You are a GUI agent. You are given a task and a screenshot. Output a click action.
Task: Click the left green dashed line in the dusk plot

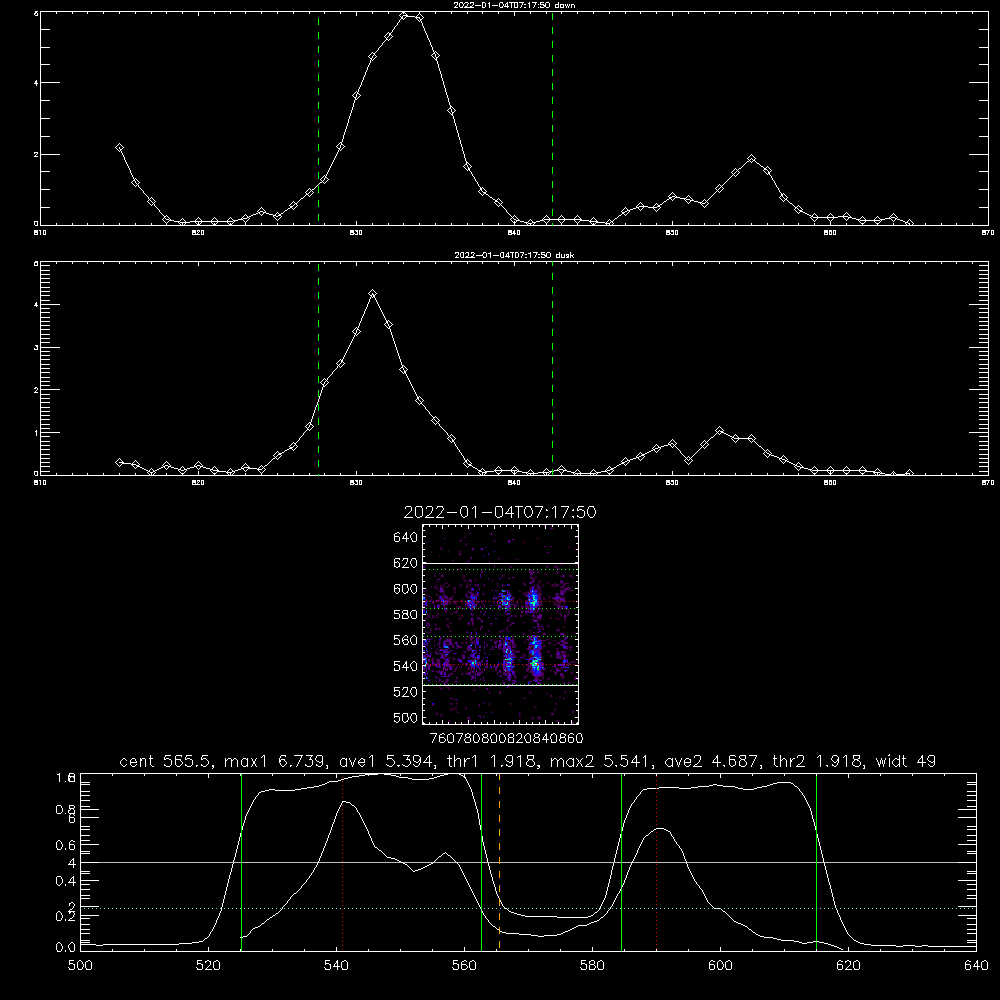[x=318, y=368]
